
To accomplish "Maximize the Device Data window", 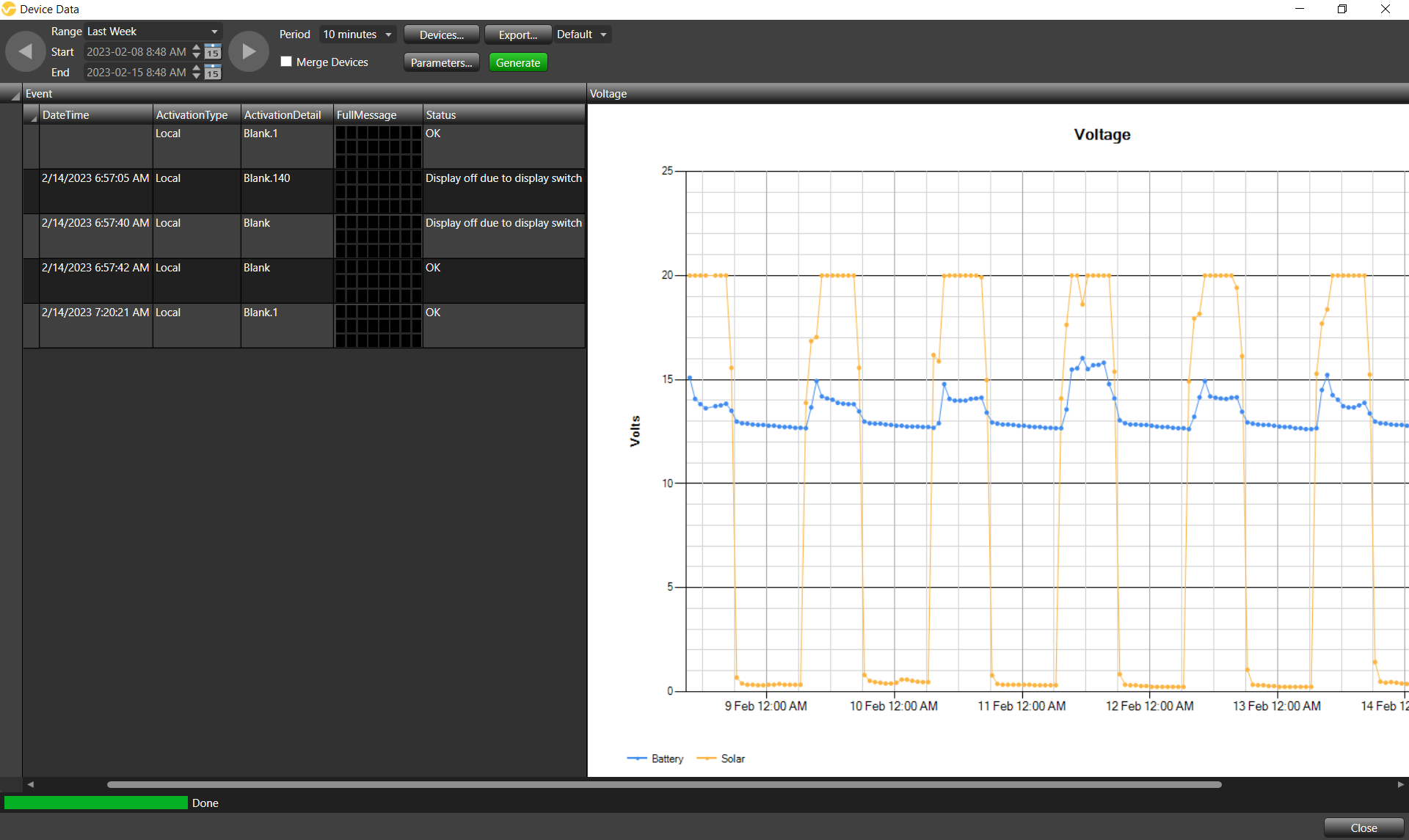I will coord(1342,9).
